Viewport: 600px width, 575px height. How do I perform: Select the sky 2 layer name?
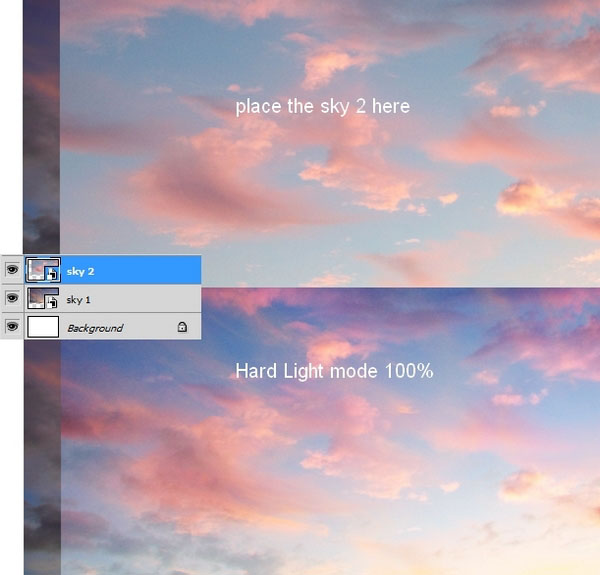point(80,271)
